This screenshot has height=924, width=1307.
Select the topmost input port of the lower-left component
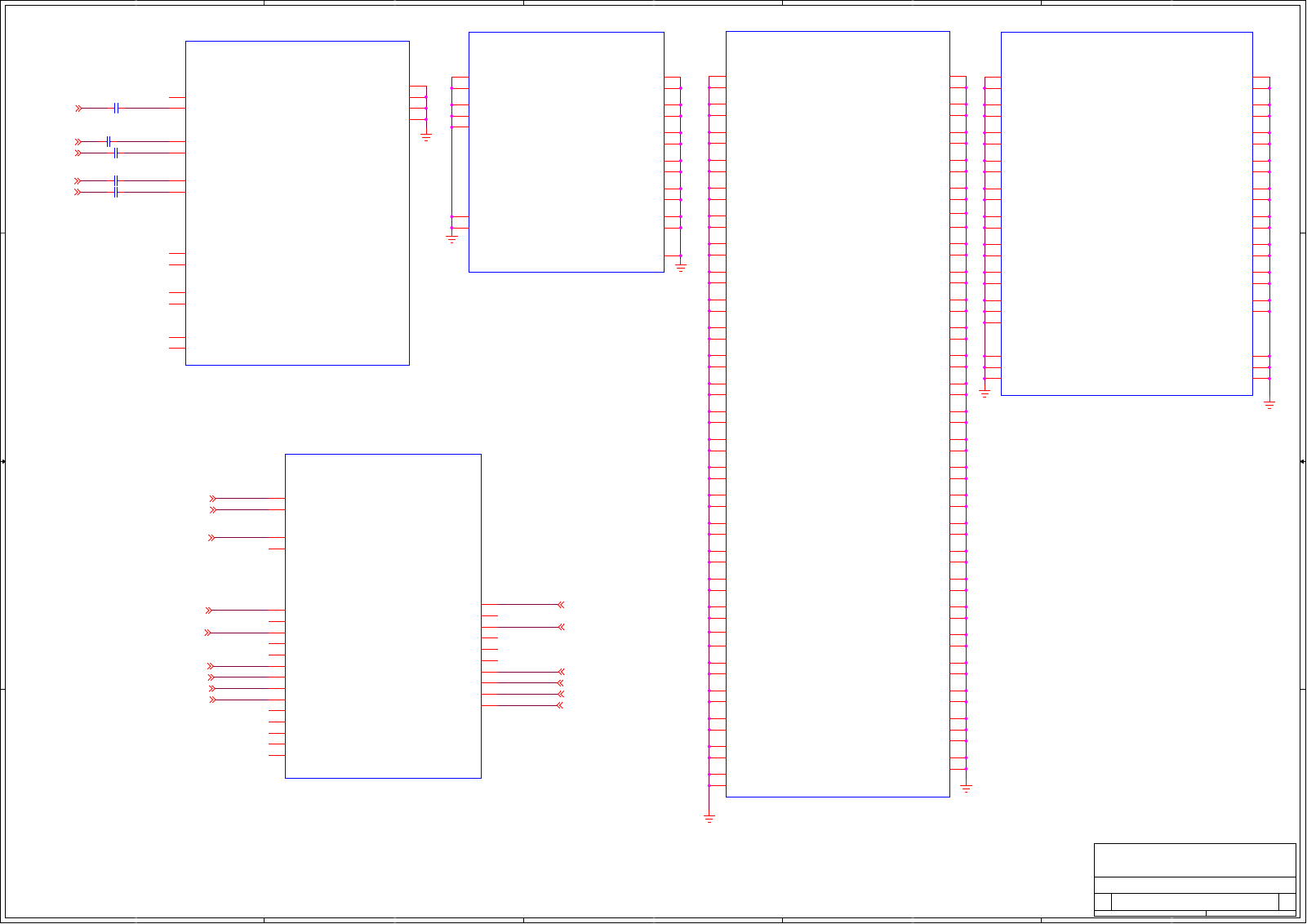(x=213, y=498)
